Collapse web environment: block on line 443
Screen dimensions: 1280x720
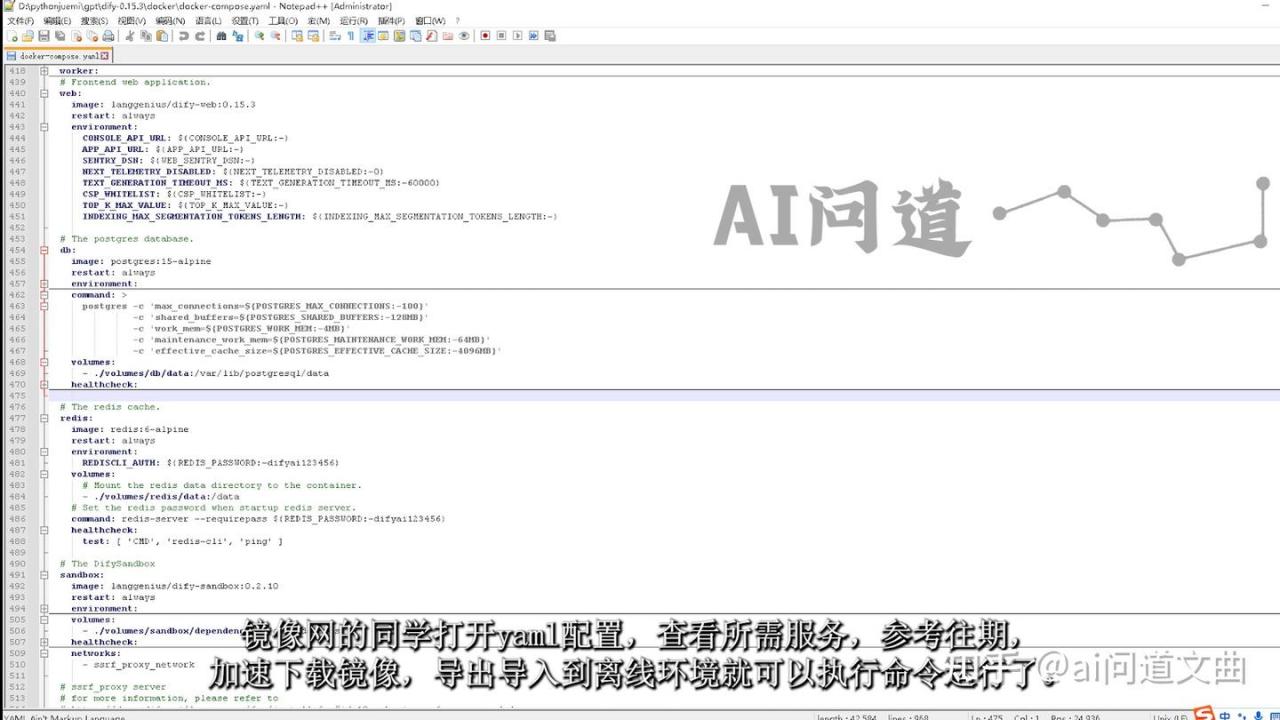(44, 127)
